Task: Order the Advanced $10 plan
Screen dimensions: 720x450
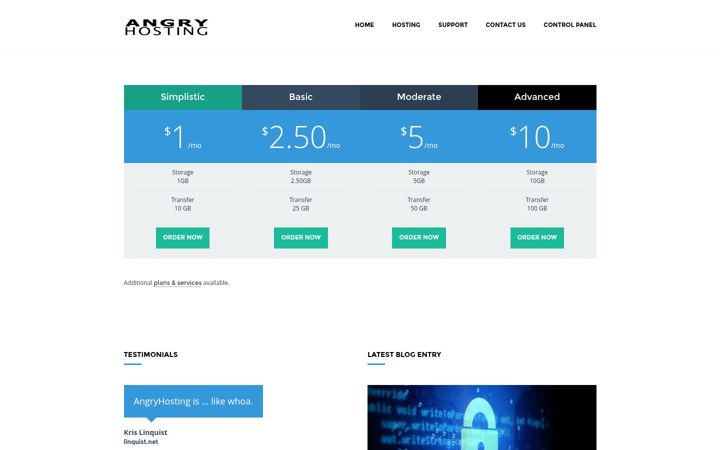Action: click(537, 238)
